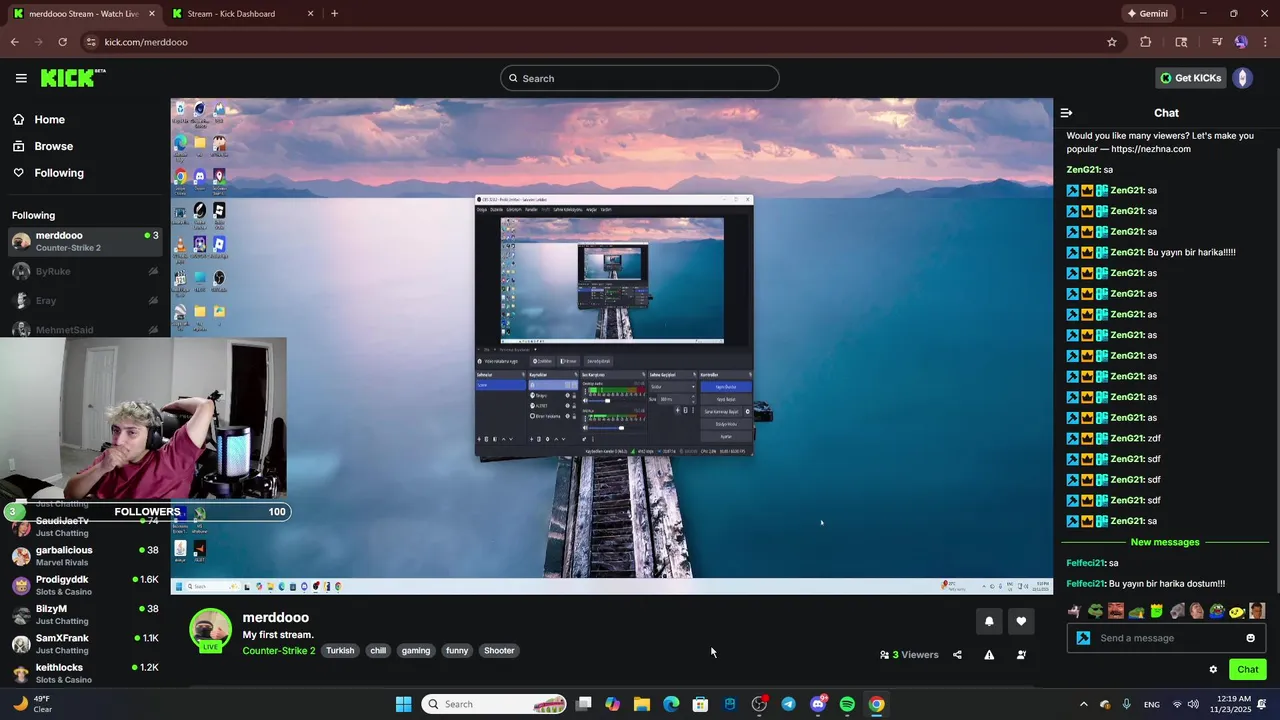1280x720 pixels.
Task: Open Prodigyddk recommended channel
Action: tap(85, 585)
